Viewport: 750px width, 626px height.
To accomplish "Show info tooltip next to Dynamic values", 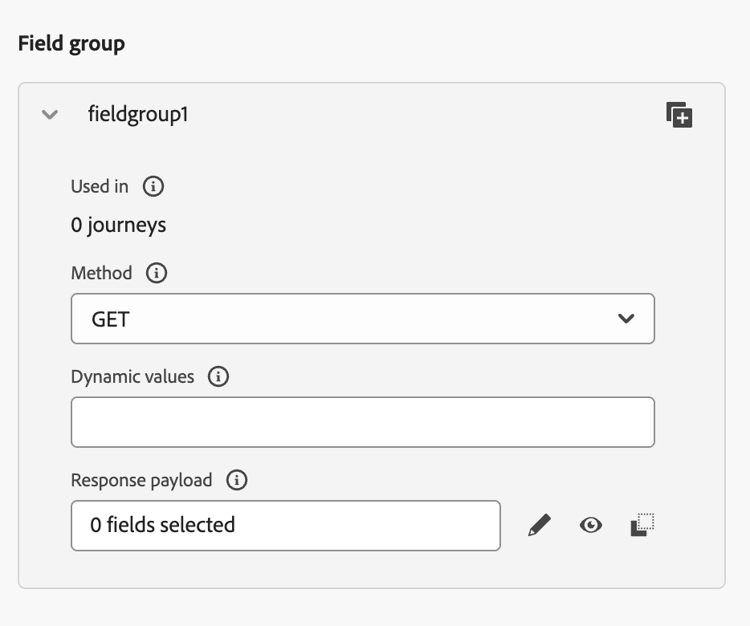I will pyautogui.click(x=218, y=377).
